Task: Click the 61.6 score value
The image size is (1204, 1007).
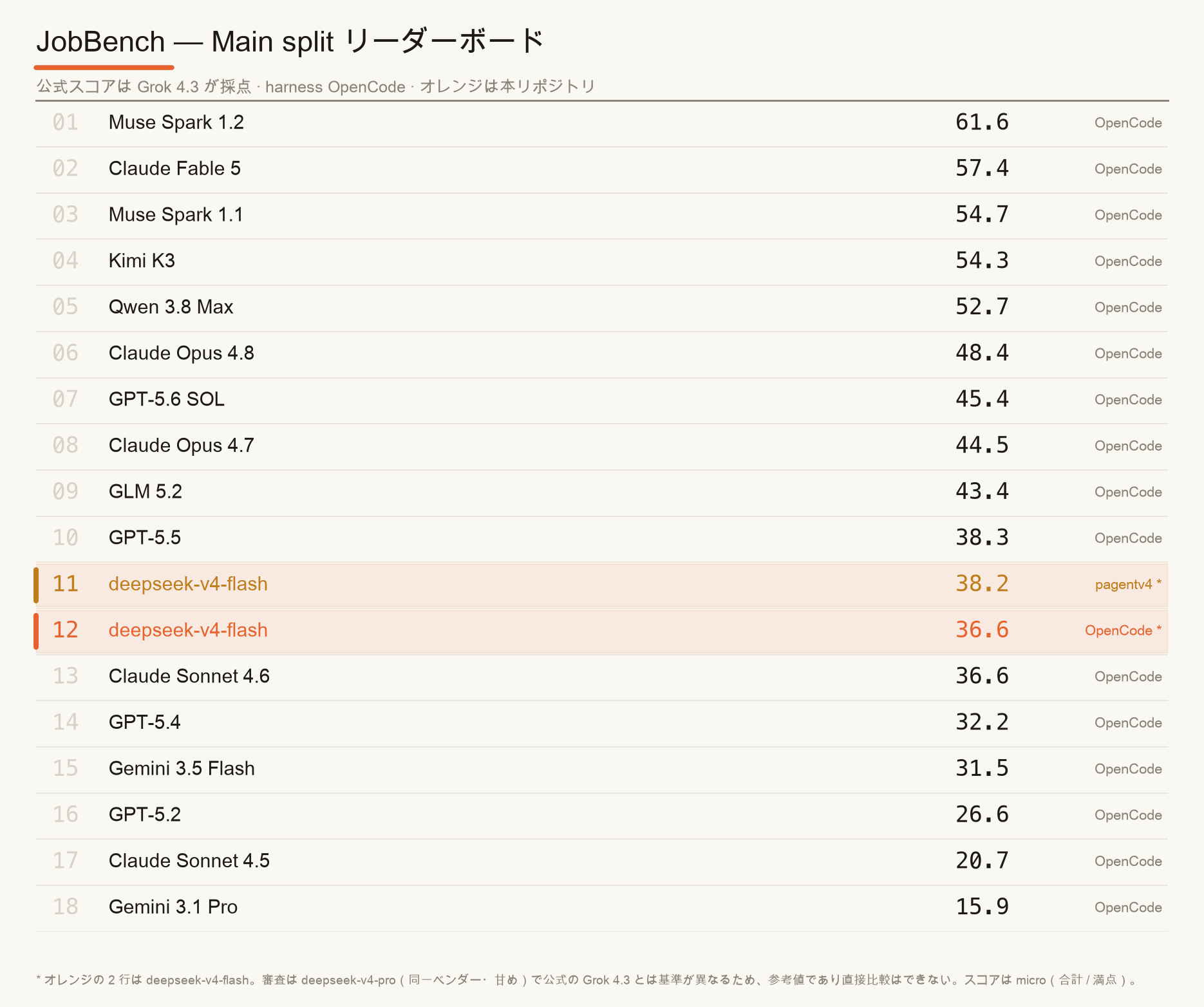Action: (982, 122)
